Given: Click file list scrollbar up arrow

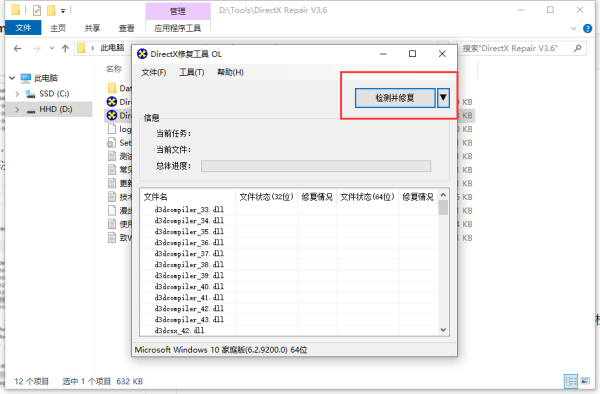Looking at the screenshot, I should click(x=443, y=195).
